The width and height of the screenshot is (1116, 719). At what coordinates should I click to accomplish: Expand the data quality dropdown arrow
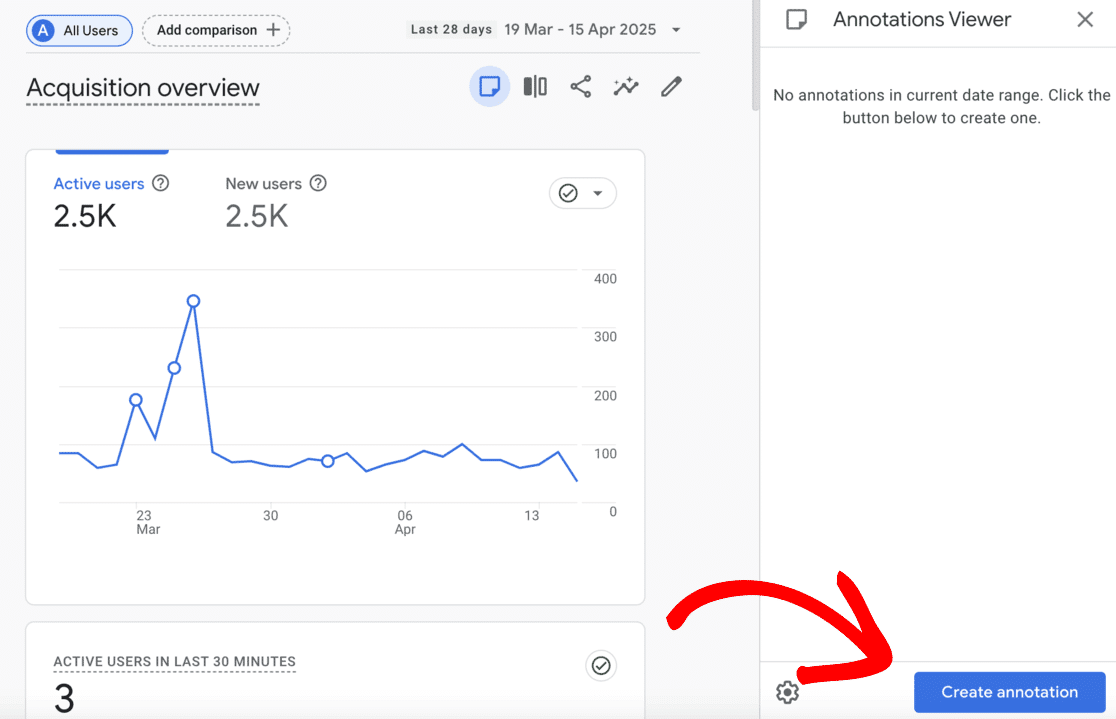[x=598, y=193]
